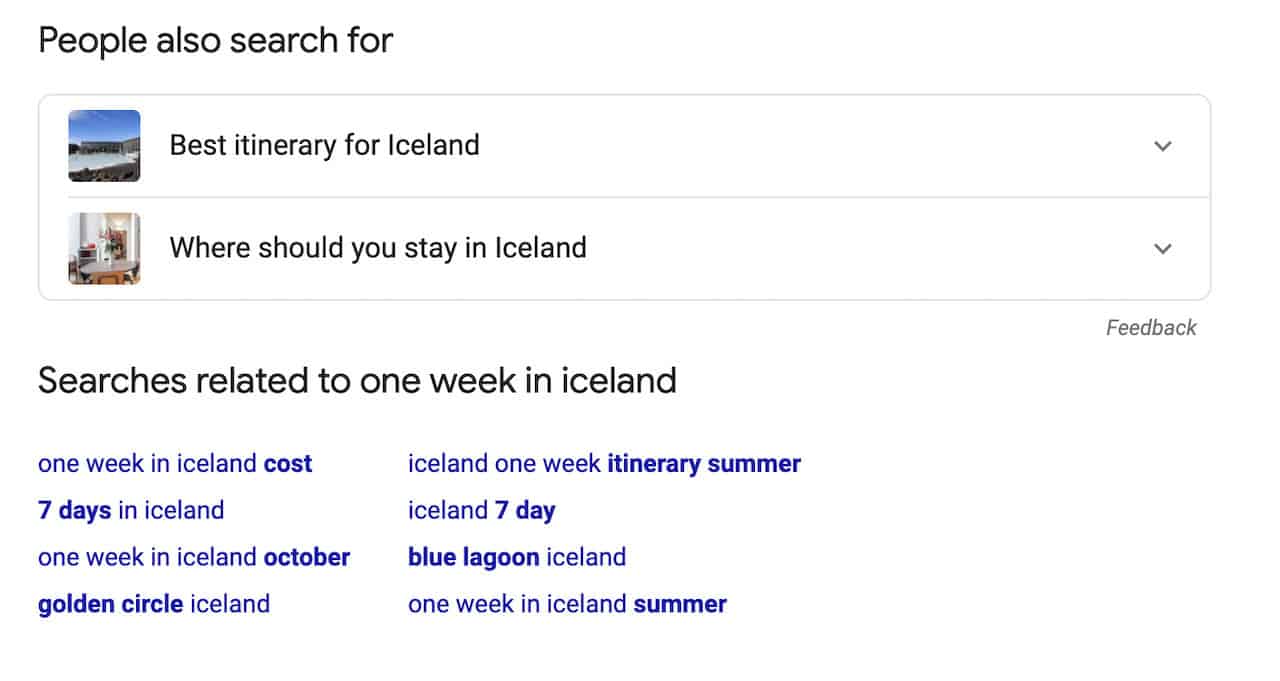This screenshot has height=681, width=1280.
Task: Open the one week in iceland cost search
Action: coord(175,464)
